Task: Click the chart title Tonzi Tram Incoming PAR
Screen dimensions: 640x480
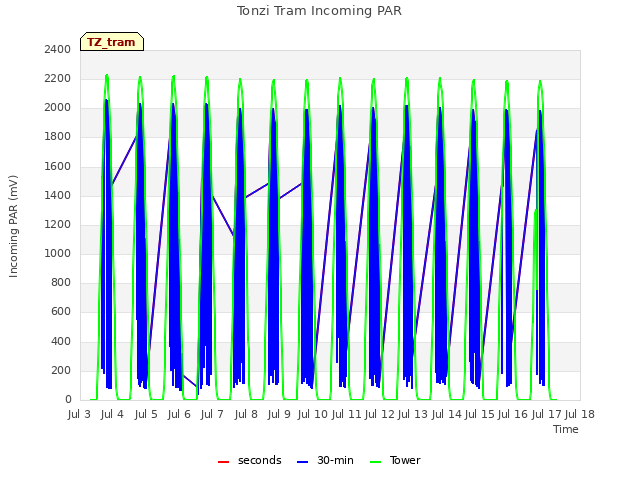Action: point(320,11)
